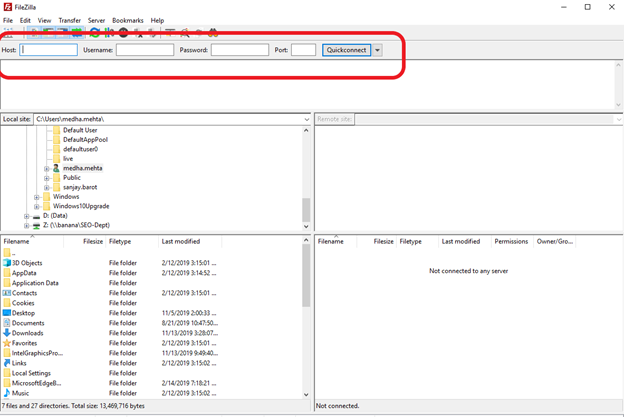Sort local files by Last modified column
This screenshot has height=417, width=624.
(190, 242)
